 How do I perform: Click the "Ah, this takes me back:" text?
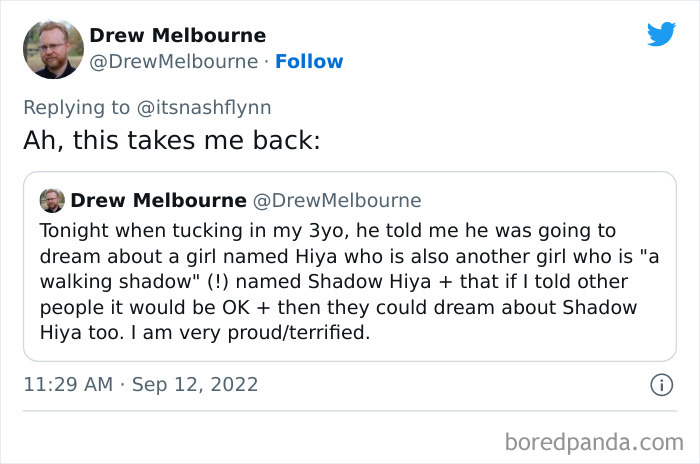(x=171, y=140)
